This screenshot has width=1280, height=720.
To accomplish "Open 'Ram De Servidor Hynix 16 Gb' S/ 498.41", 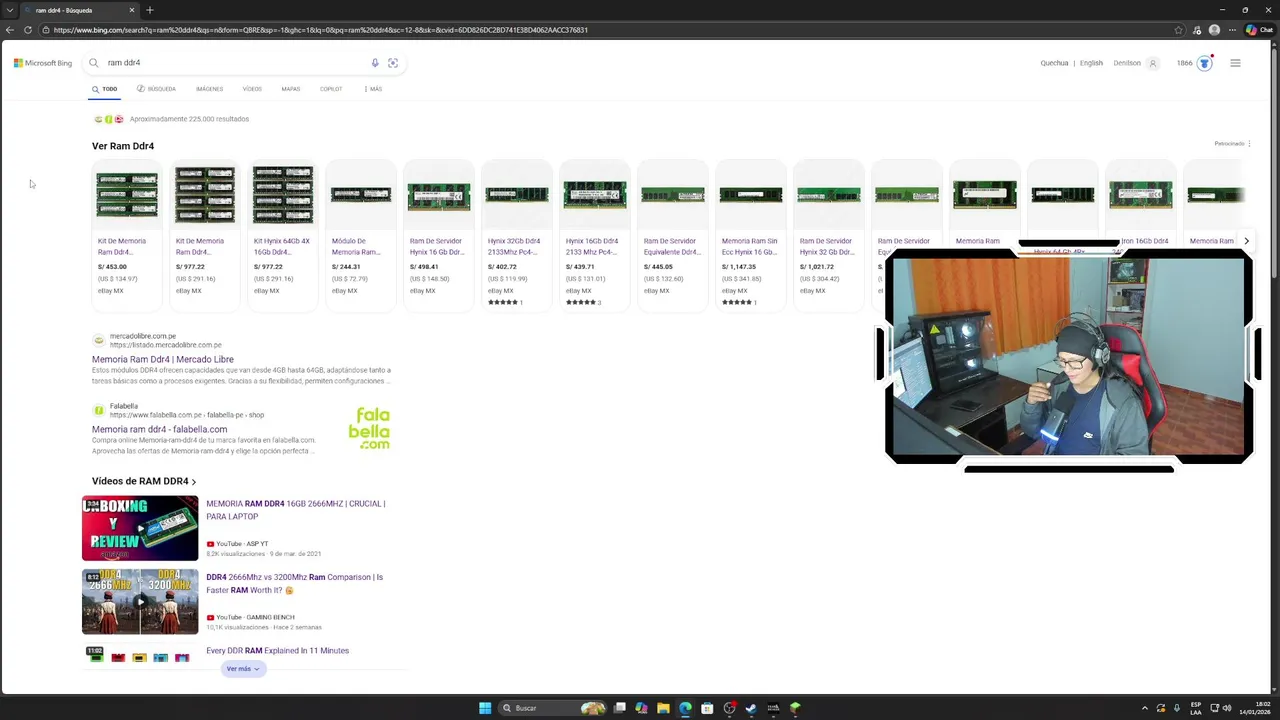I will click(x=439, y=235).
